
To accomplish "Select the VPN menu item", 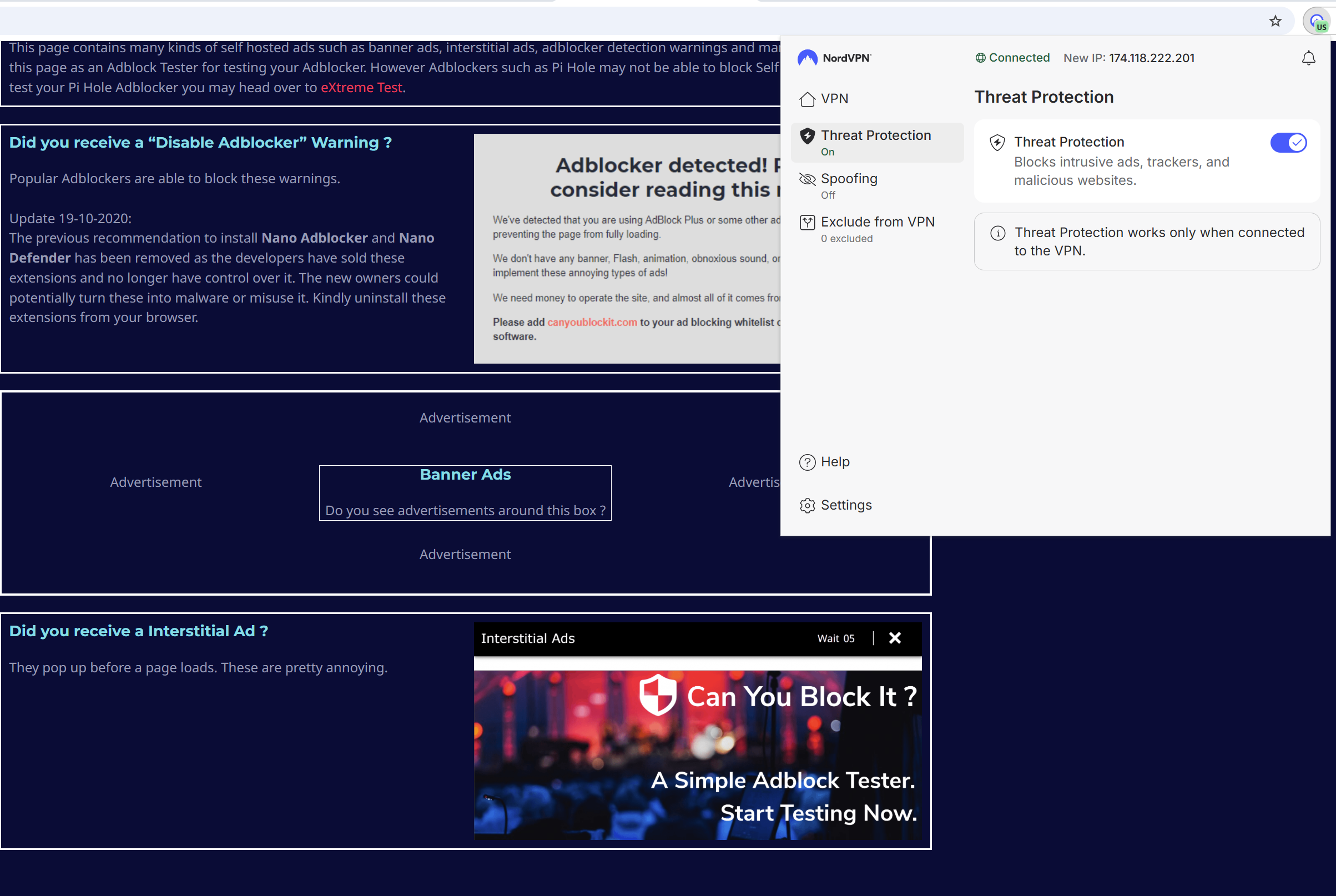I will (x=834, y=98).
